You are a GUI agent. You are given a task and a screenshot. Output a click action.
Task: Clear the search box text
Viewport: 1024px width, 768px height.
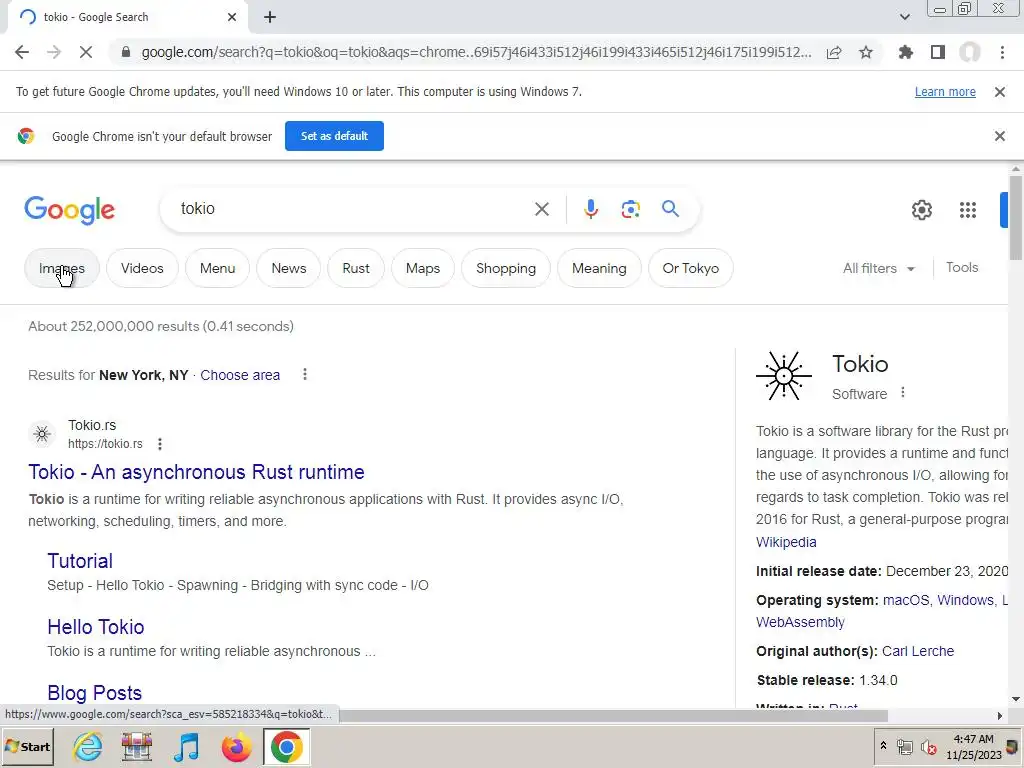point(542,209)
